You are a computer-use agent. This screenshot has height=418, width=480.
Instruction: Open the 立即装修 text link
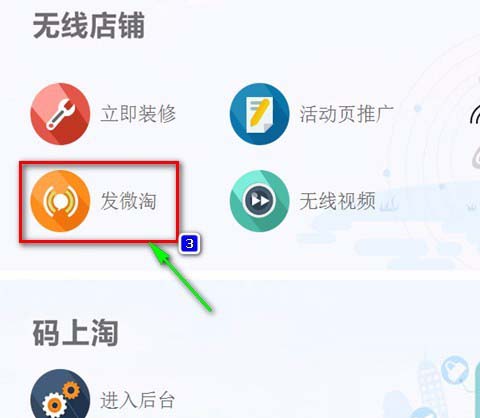click(x=138, y=114)
